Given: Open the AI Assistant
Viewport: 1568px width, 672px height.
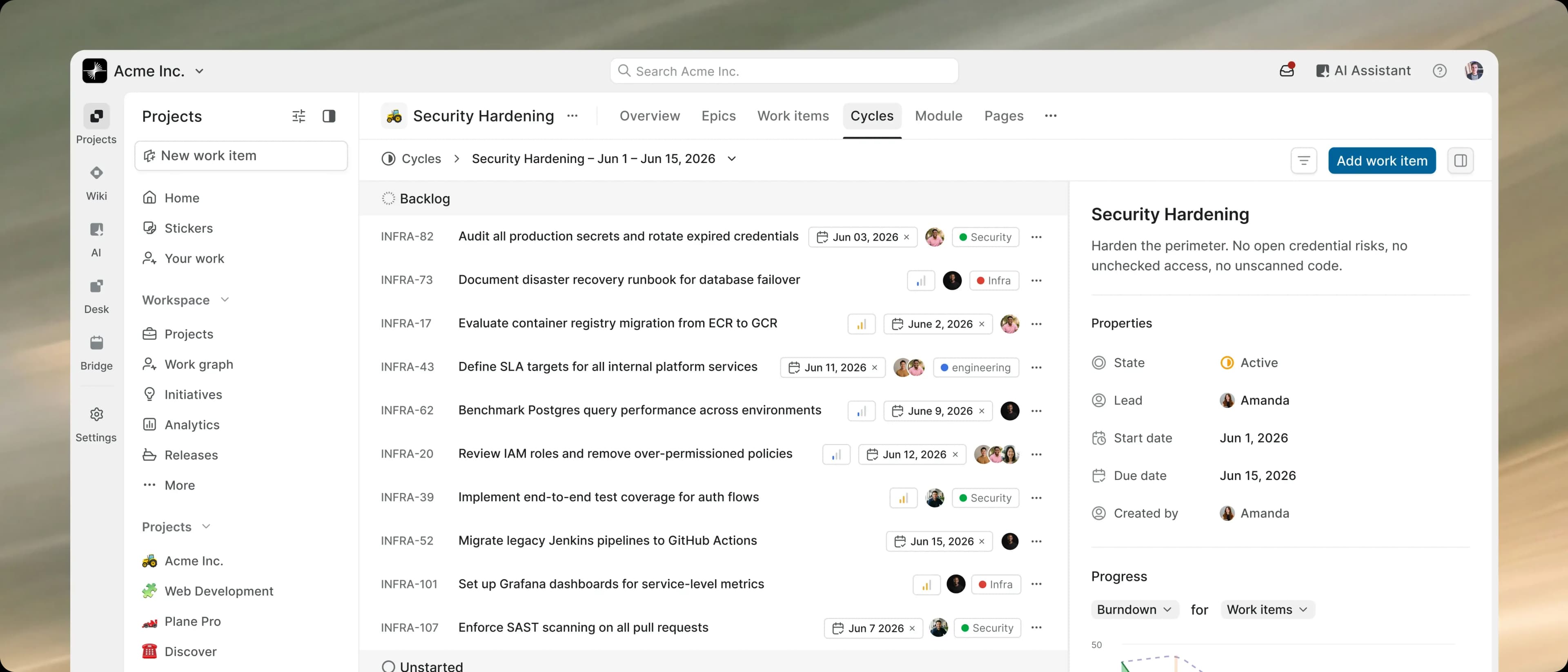Looking at the screenshot, I should point(1363,71).
